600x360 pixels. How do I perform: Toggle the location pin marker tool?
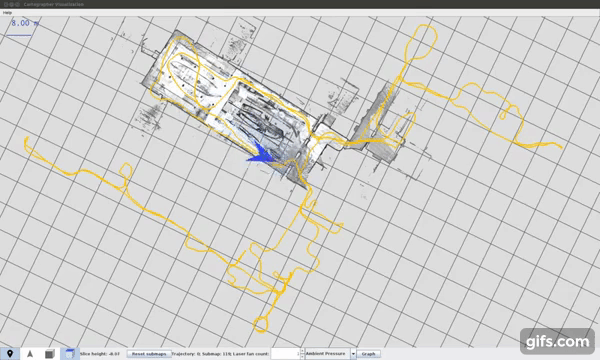(10, 354)
